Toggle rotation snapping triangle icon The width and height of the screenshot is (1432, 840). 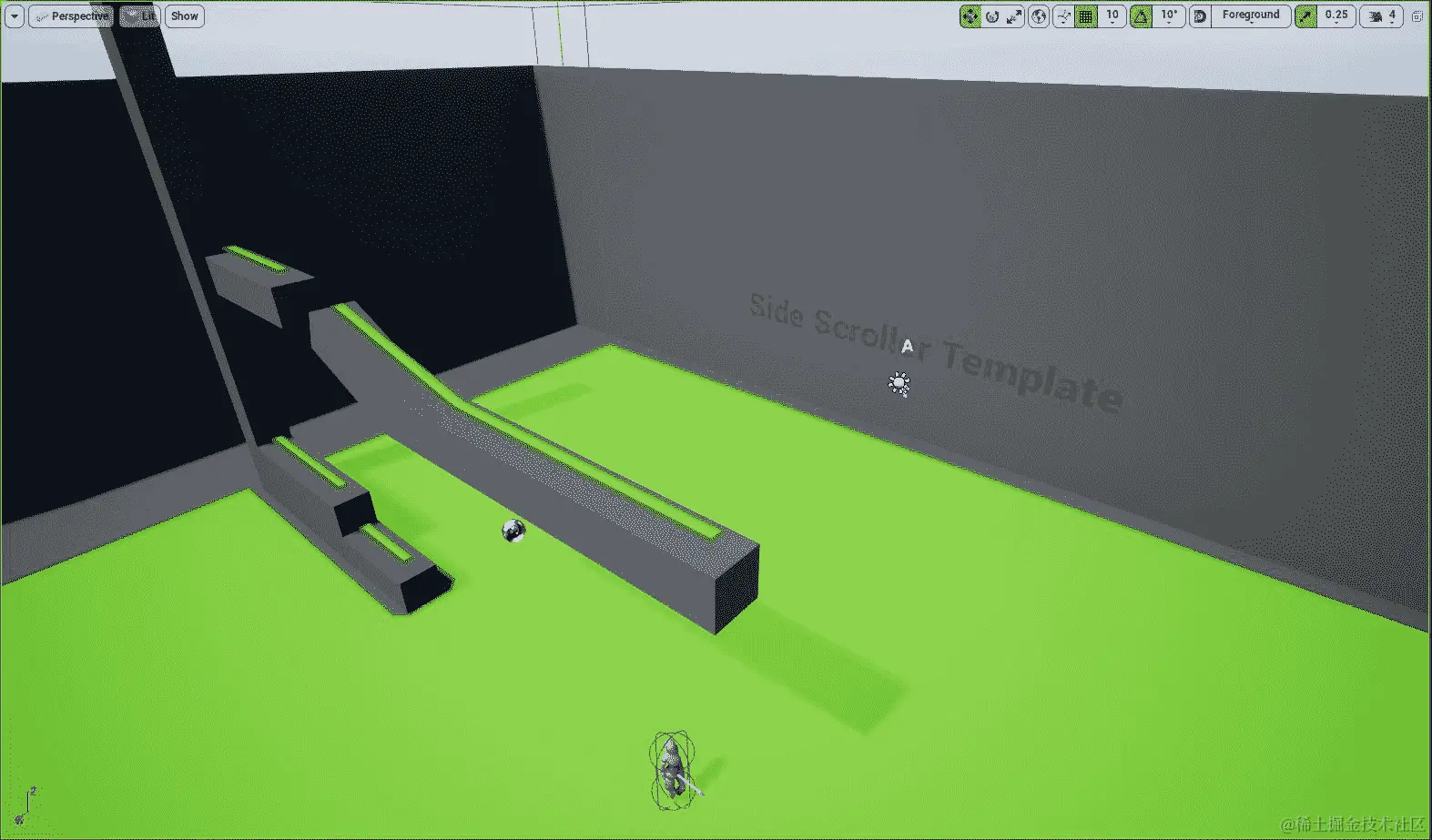(1141, 16)
